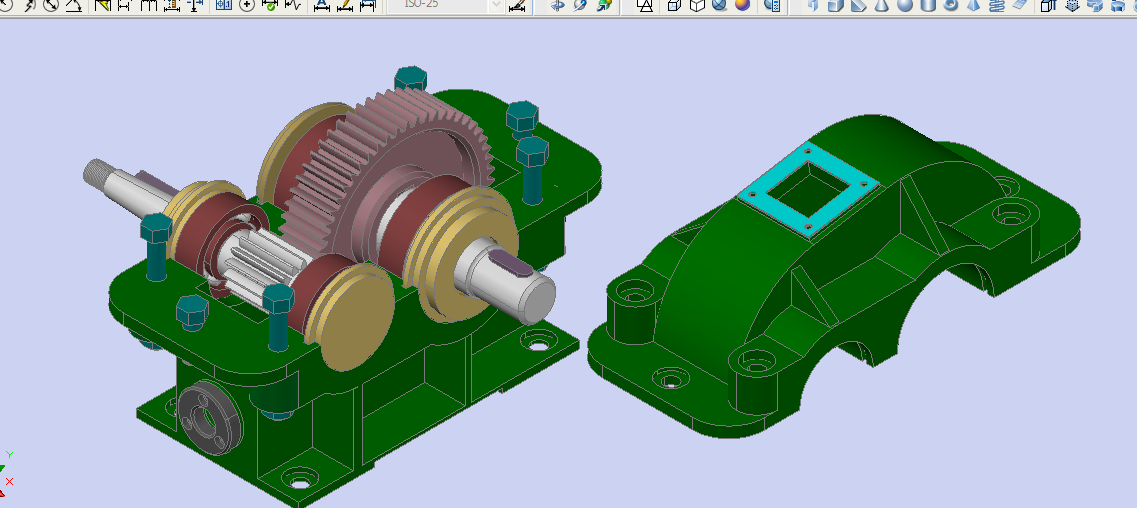
Task: Choose the Revolve tool
Action: [1117, 4]
